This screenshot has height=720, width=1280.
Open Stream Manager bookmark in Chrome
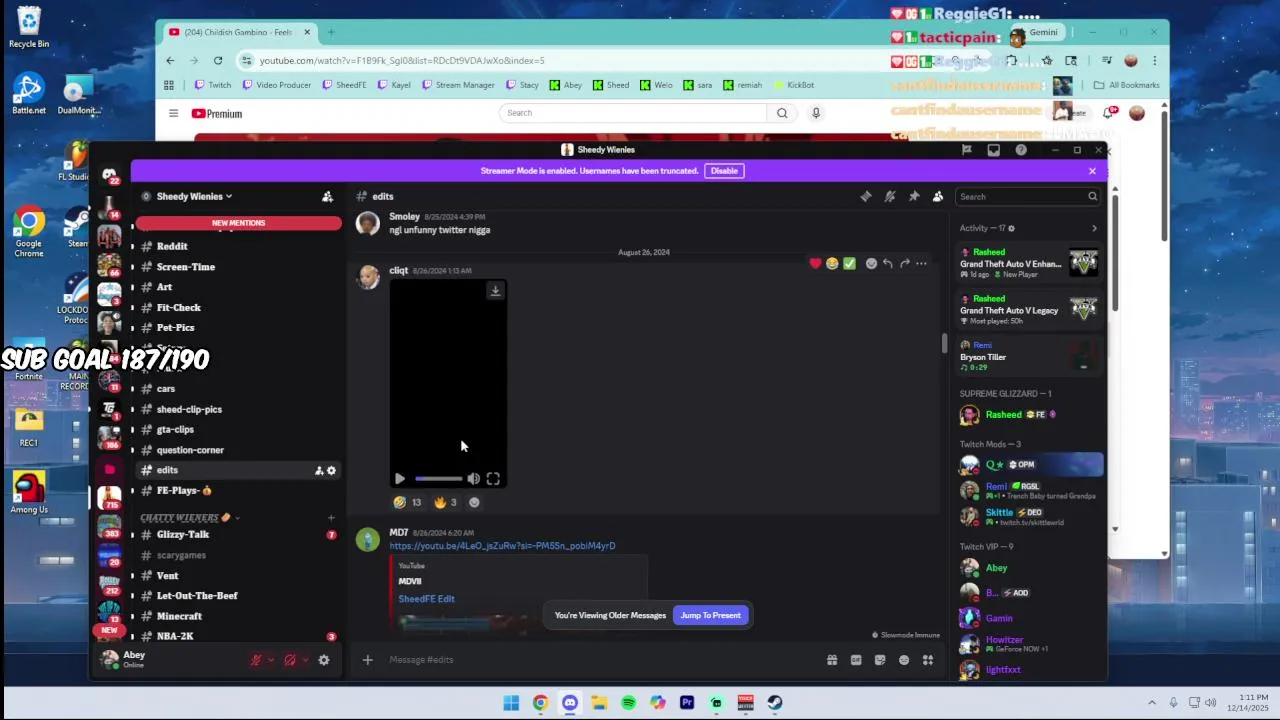pyautogui.click(x=458, y=85)
